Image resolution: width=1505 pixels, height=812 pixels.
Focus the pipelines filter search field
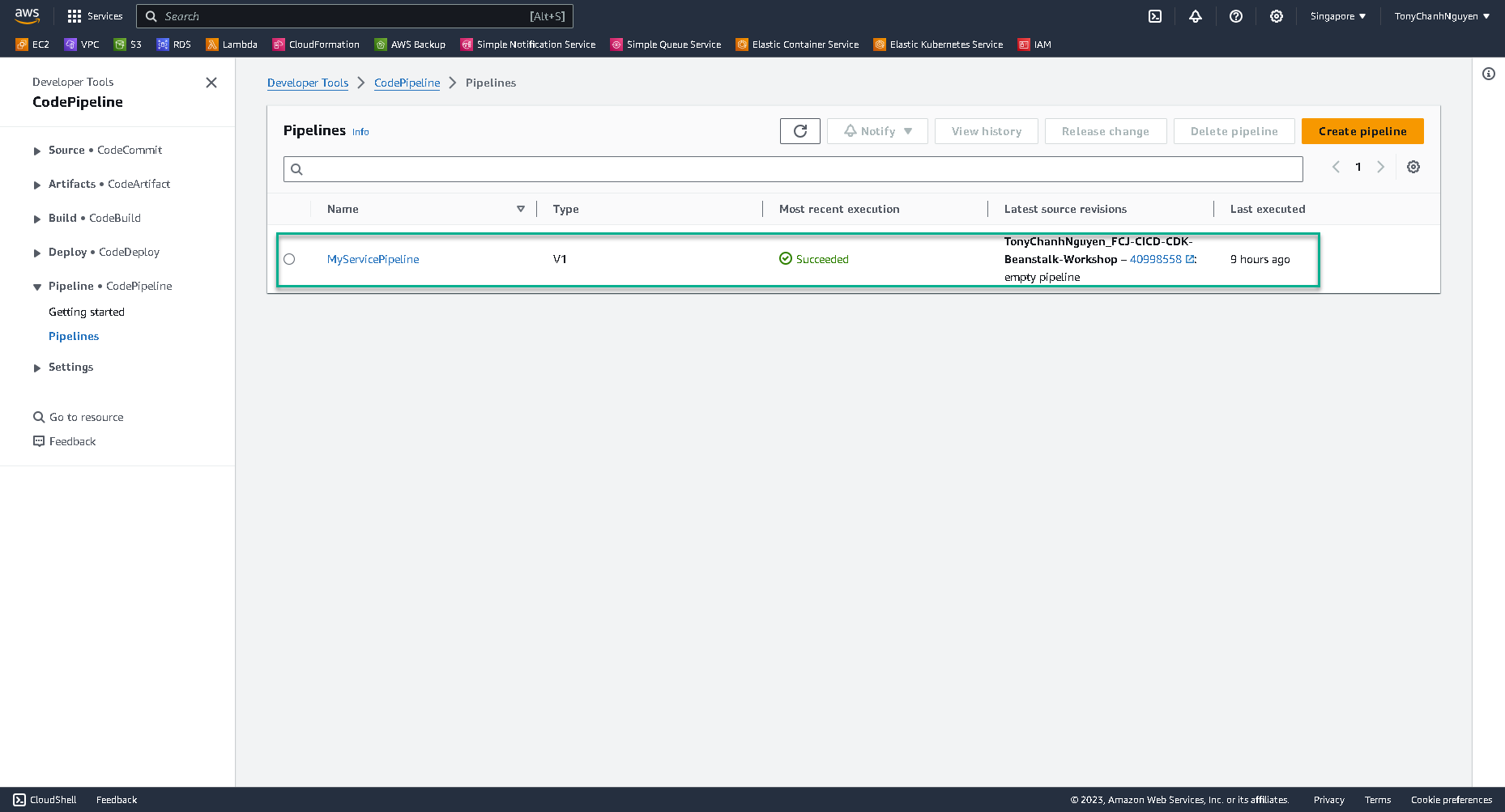pyautogui.click(x=793, y=169)
